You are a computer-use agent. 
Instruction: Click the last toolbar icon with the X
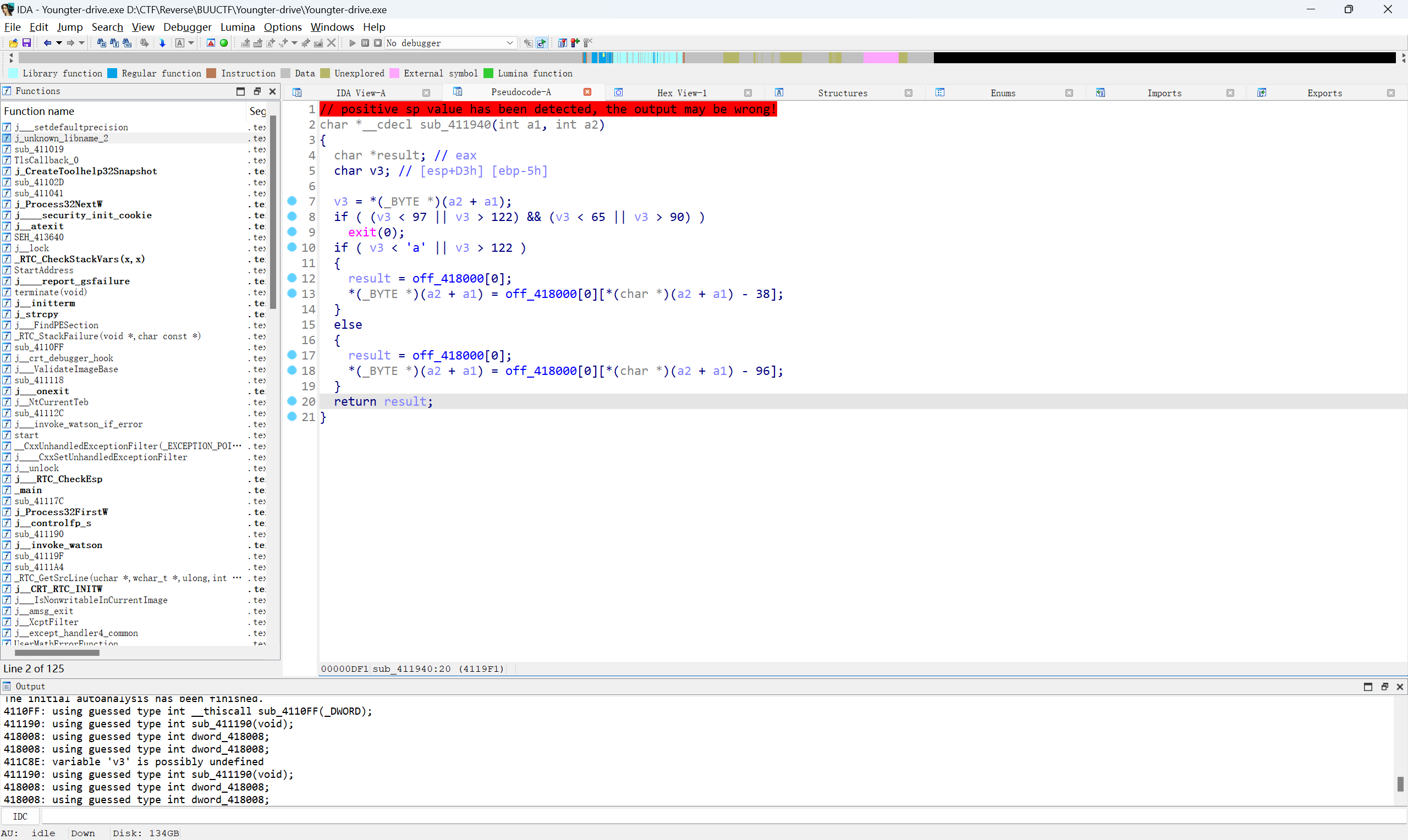pyautogui.click(x=588, y=43)
